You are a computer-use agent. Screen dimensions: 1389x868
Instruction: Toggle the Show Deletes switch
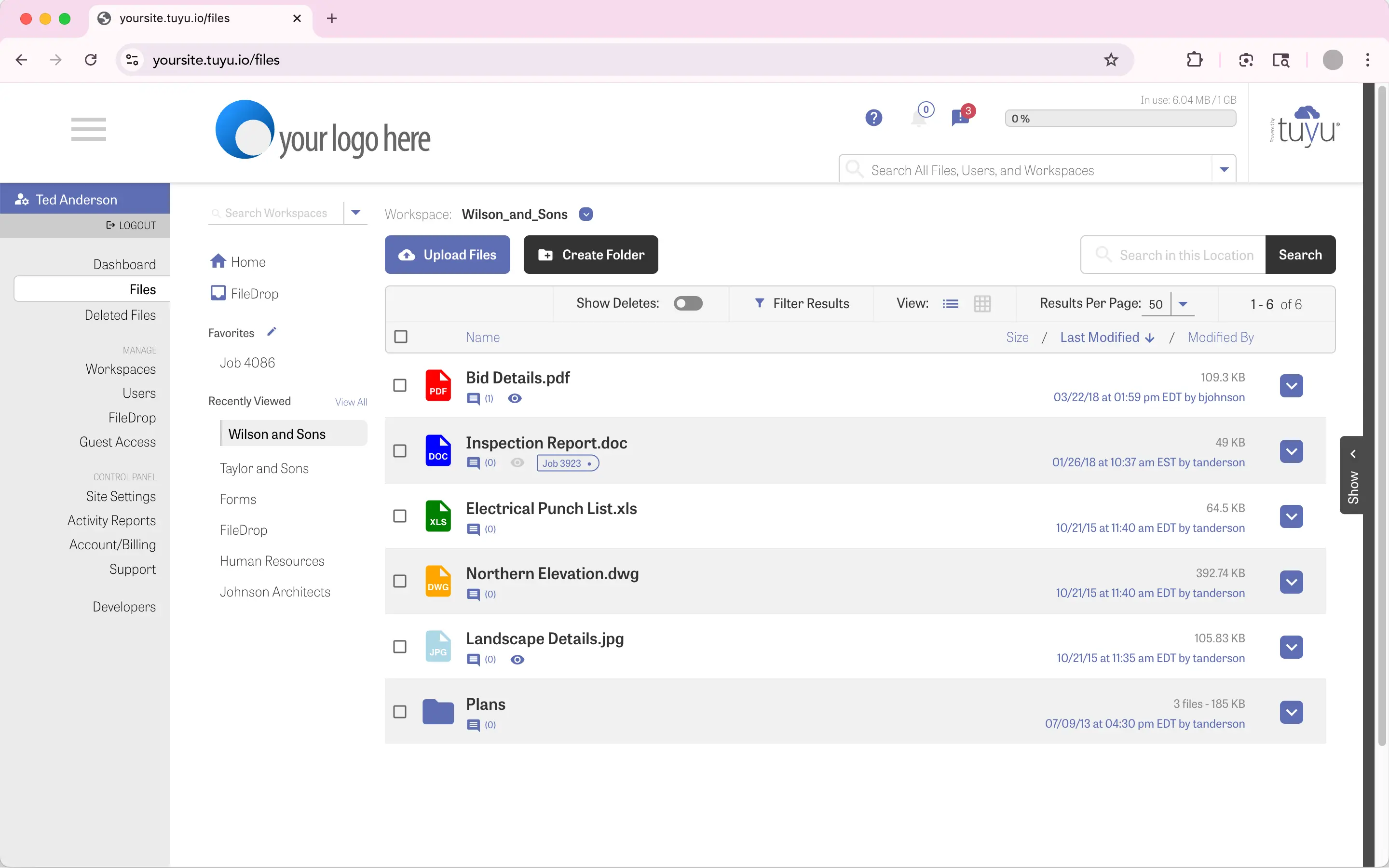pos(688,303)
